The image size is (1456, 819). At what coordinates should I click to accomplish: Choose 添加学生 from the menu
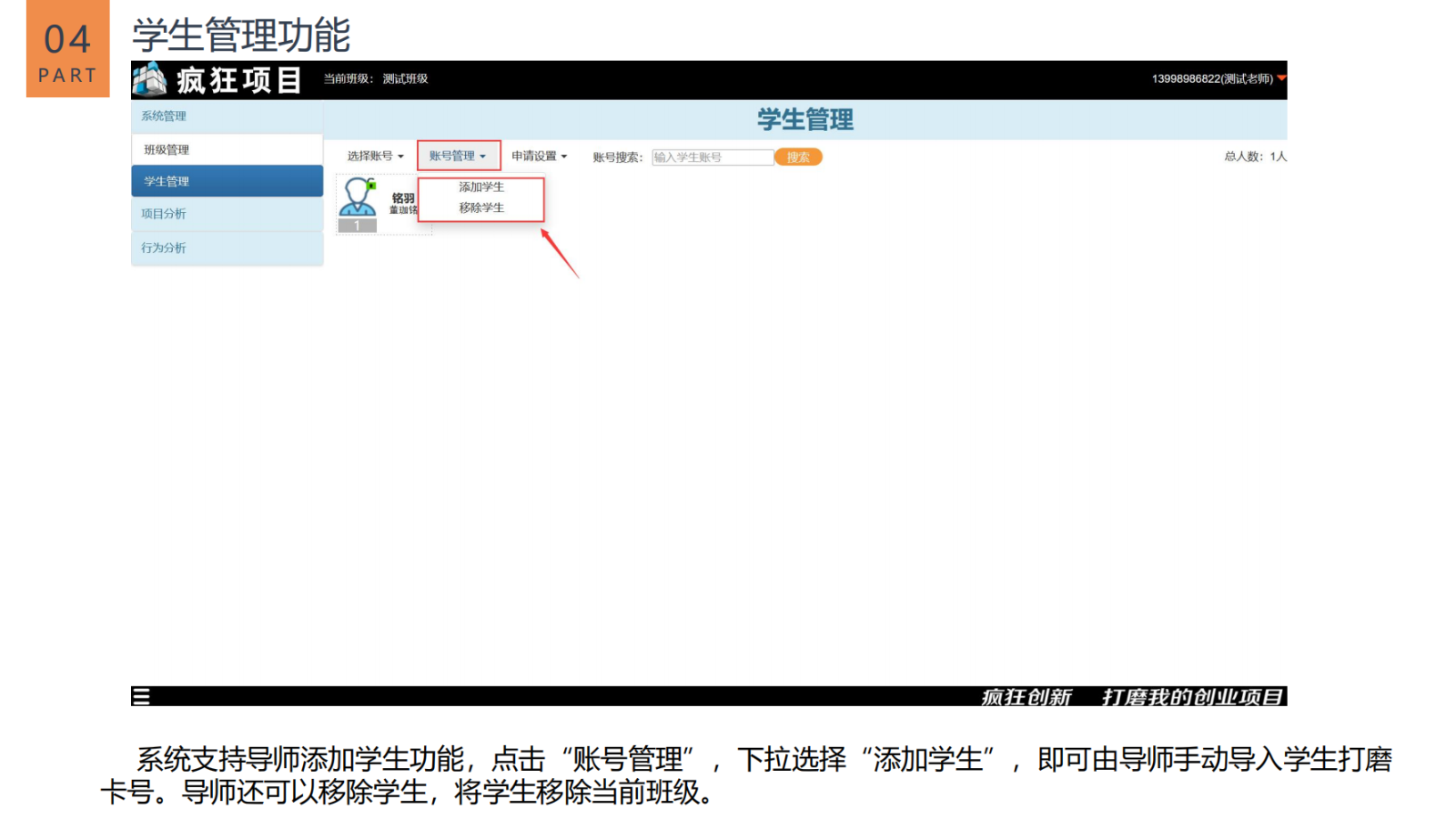(481, 187)
